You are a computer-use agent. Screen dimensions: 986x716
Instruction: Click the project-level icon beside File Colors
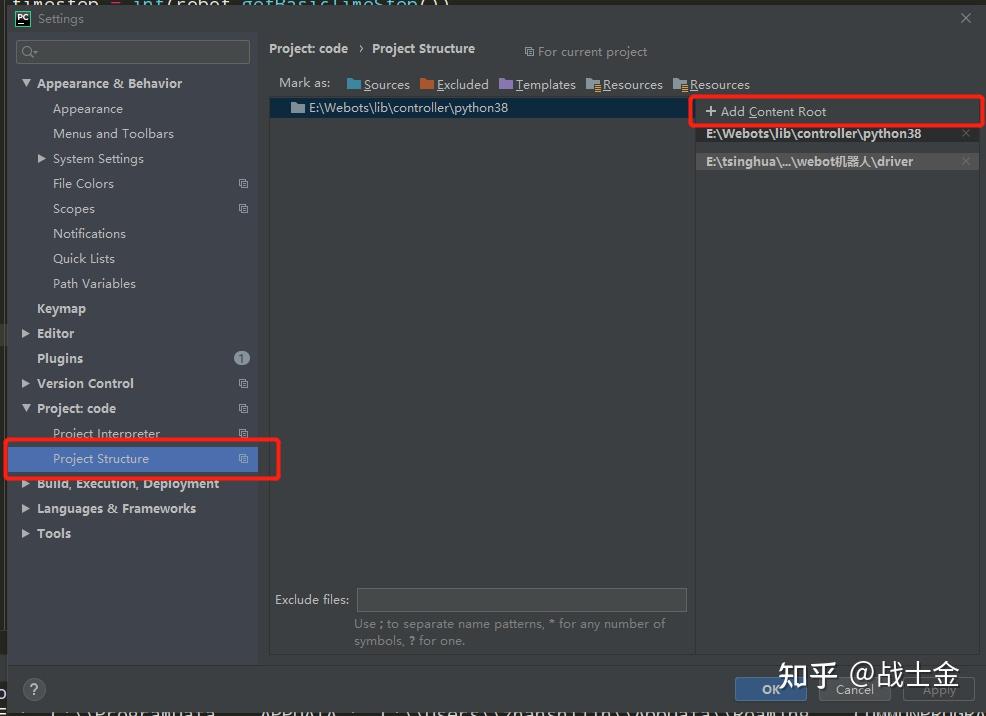[243, 184]
